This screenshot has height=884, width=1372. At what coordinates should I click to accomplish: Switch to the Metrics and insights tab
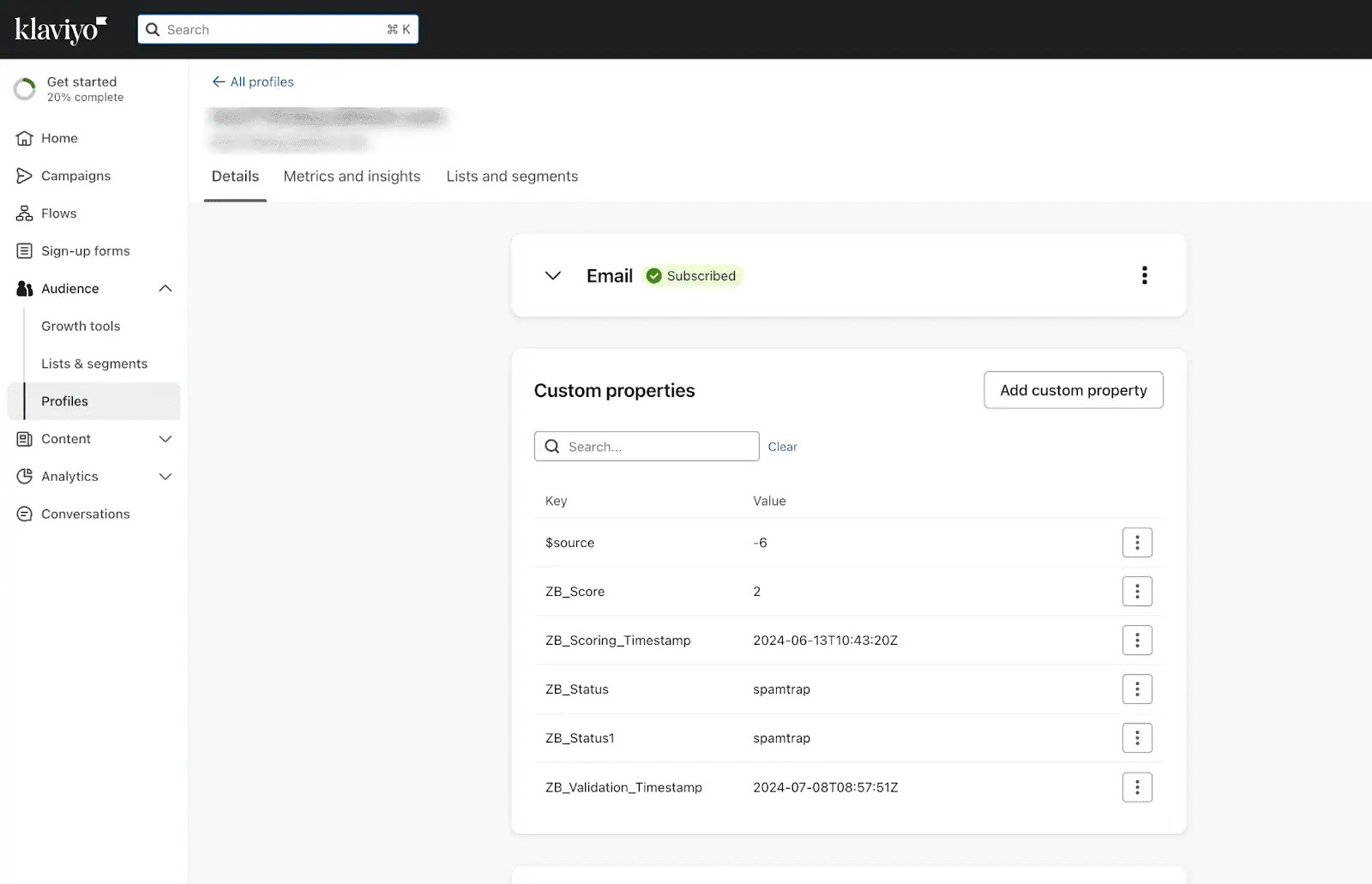click(x=352, y=176)
